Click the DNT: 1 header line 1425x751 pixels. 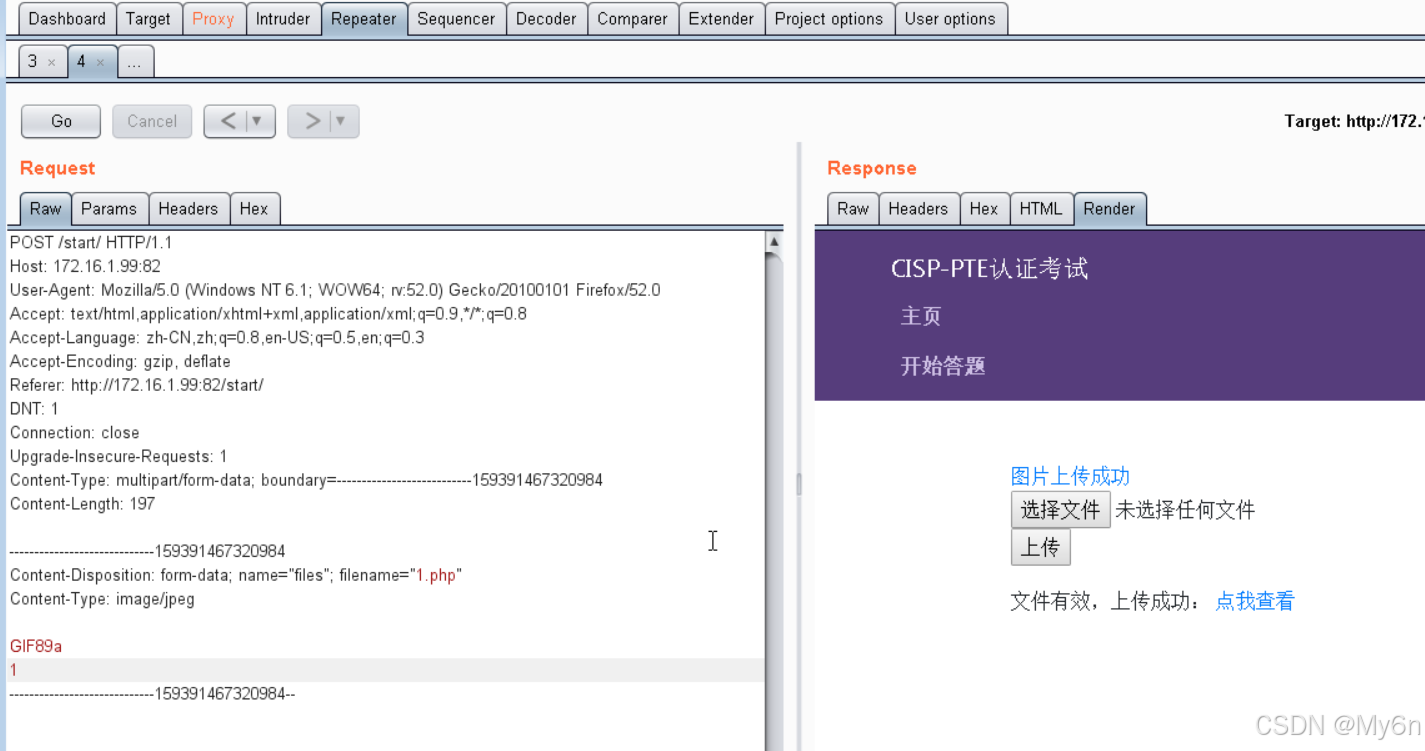pyautogui.click(x=34, y=409)
